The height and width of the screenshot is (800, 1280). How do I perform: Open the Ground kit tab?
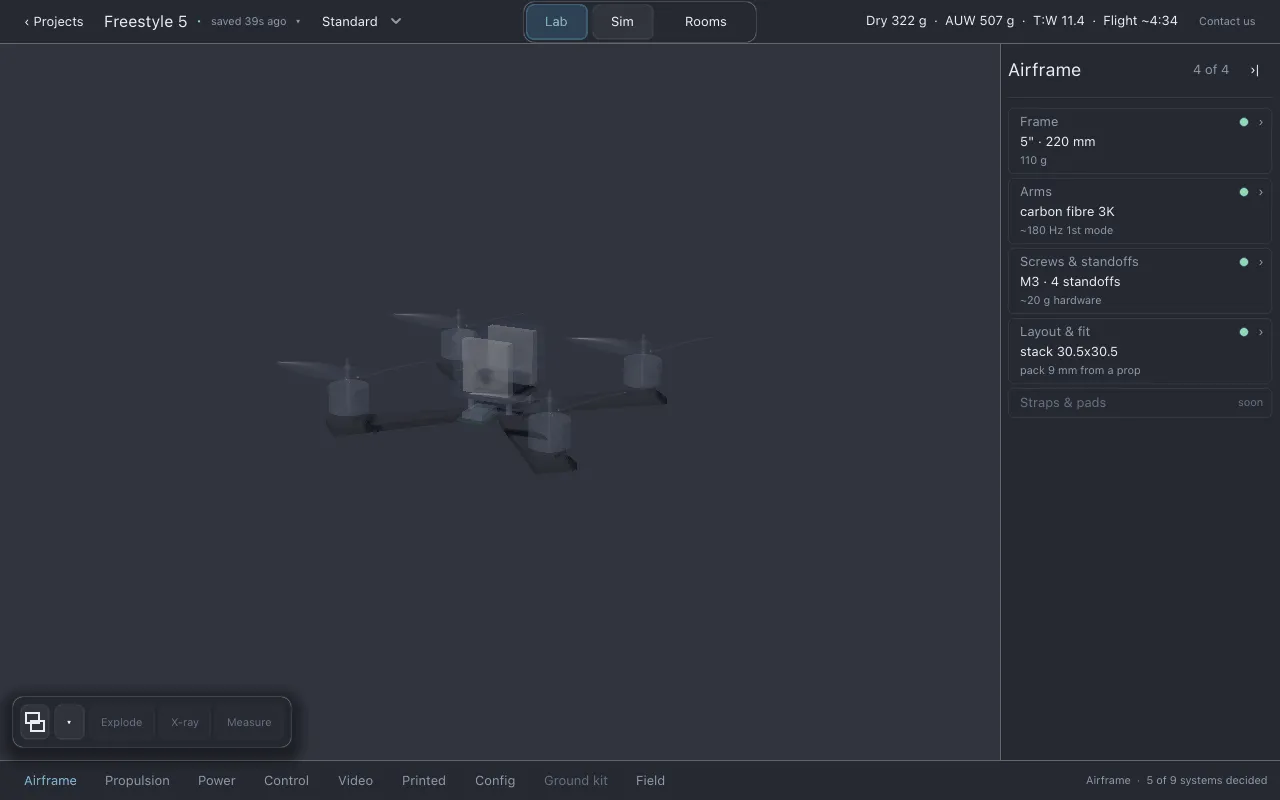tap(576, 781)
